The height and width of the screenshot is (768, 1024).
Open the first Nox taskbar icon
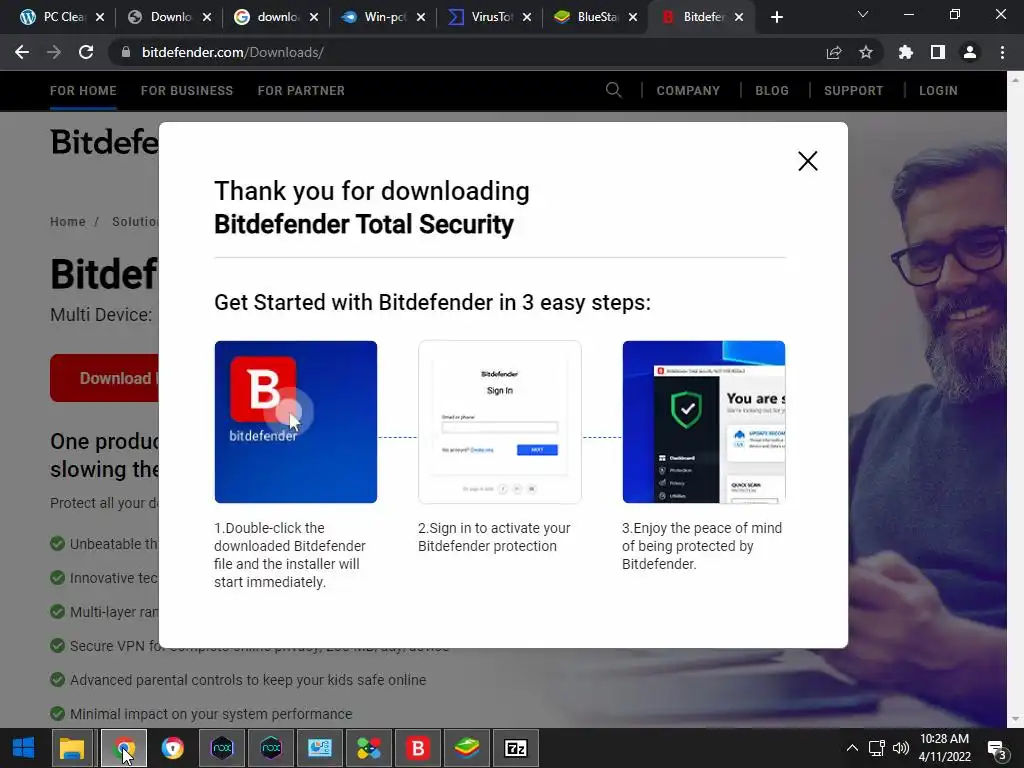pos(221,748)
